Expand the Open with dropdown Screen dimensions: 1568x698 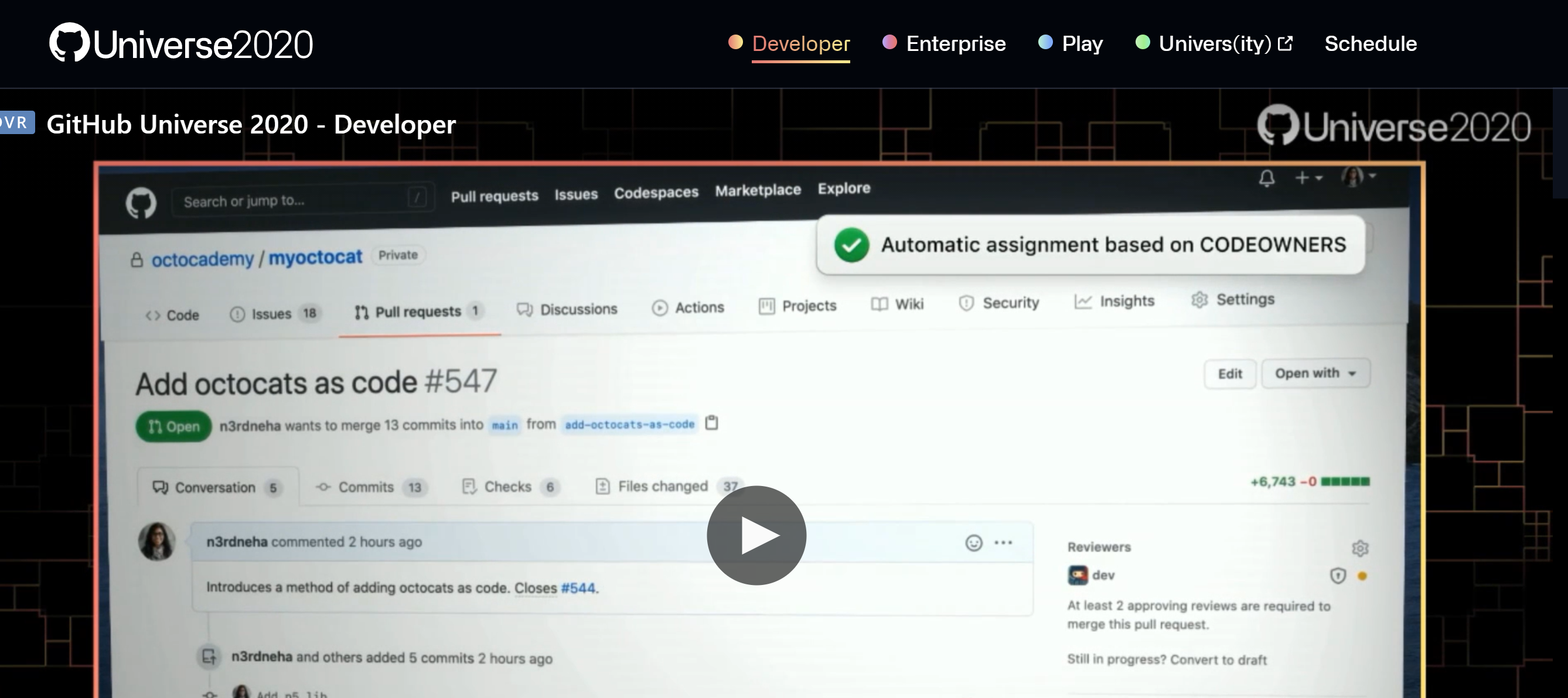coord(1315,373)
